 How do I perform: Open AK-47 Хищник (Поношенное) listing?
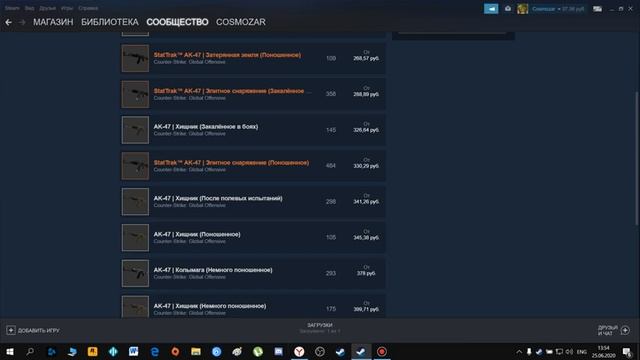[x=253, y=238]
